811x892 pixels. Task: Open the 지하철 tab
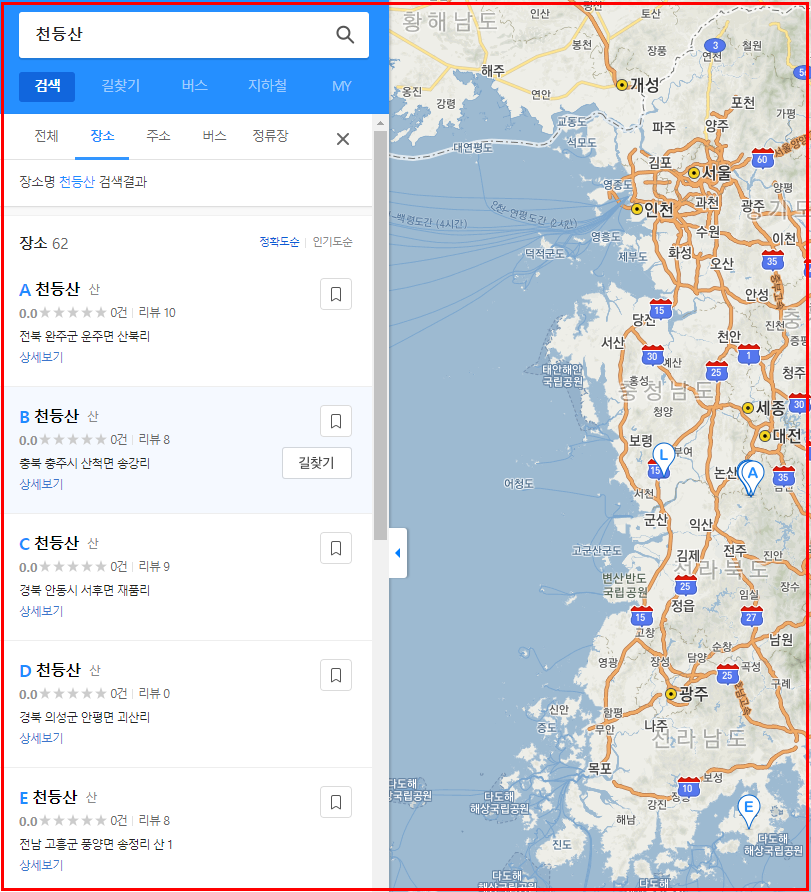267,86
